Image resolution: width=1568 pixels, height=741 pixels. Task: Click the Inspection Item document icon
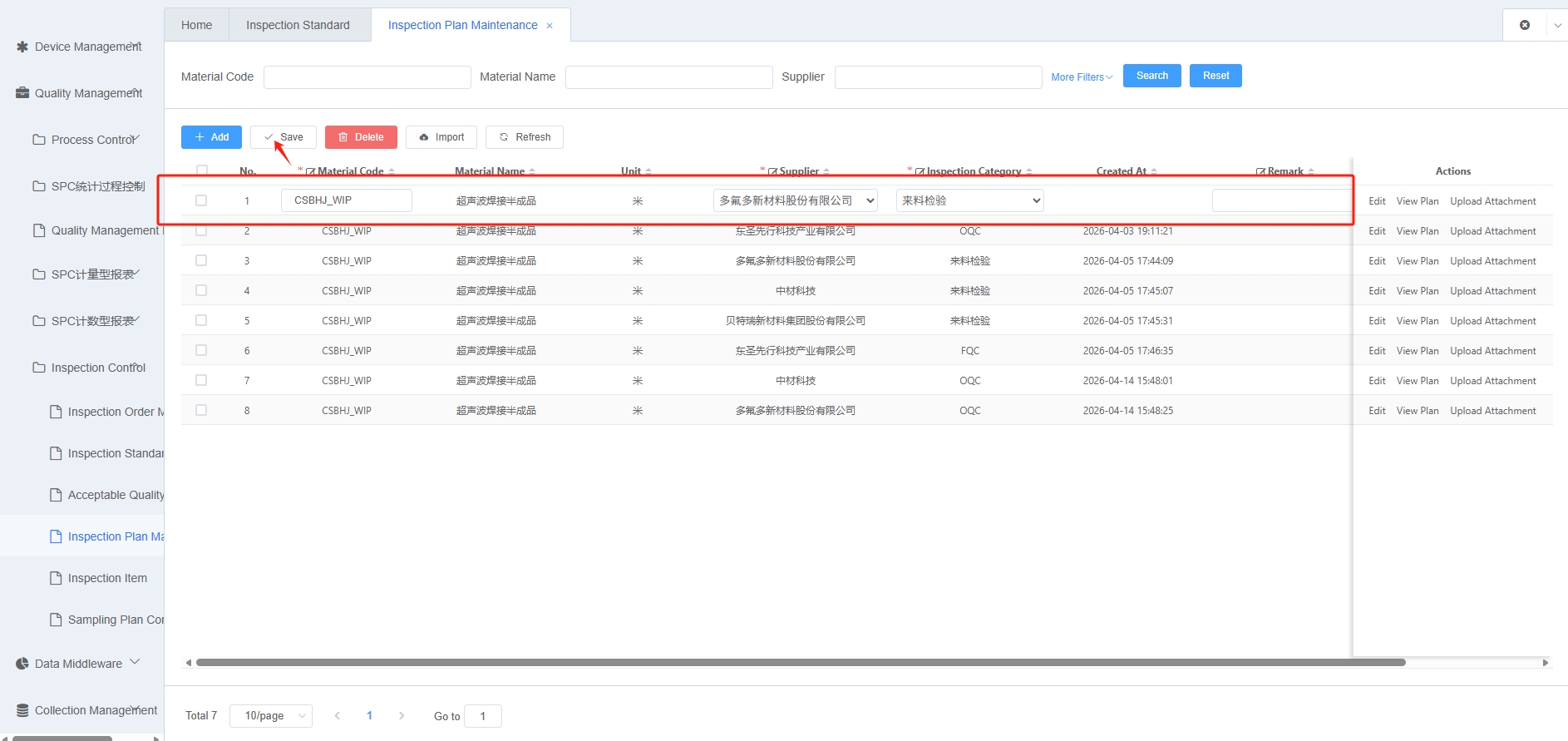tap(56, 578)
